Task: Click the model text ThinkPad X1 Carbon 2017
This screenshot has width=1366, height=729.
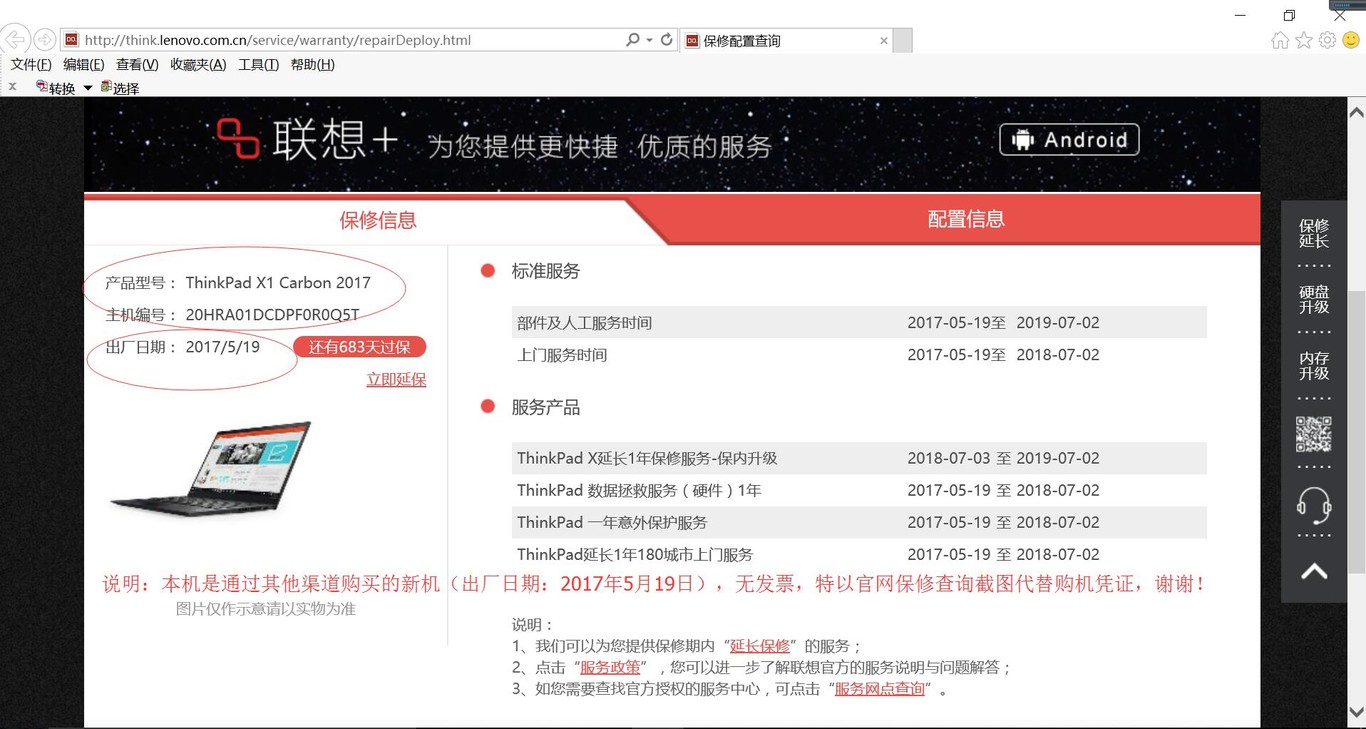Action: pyautogui.click(x=278, y=283)
